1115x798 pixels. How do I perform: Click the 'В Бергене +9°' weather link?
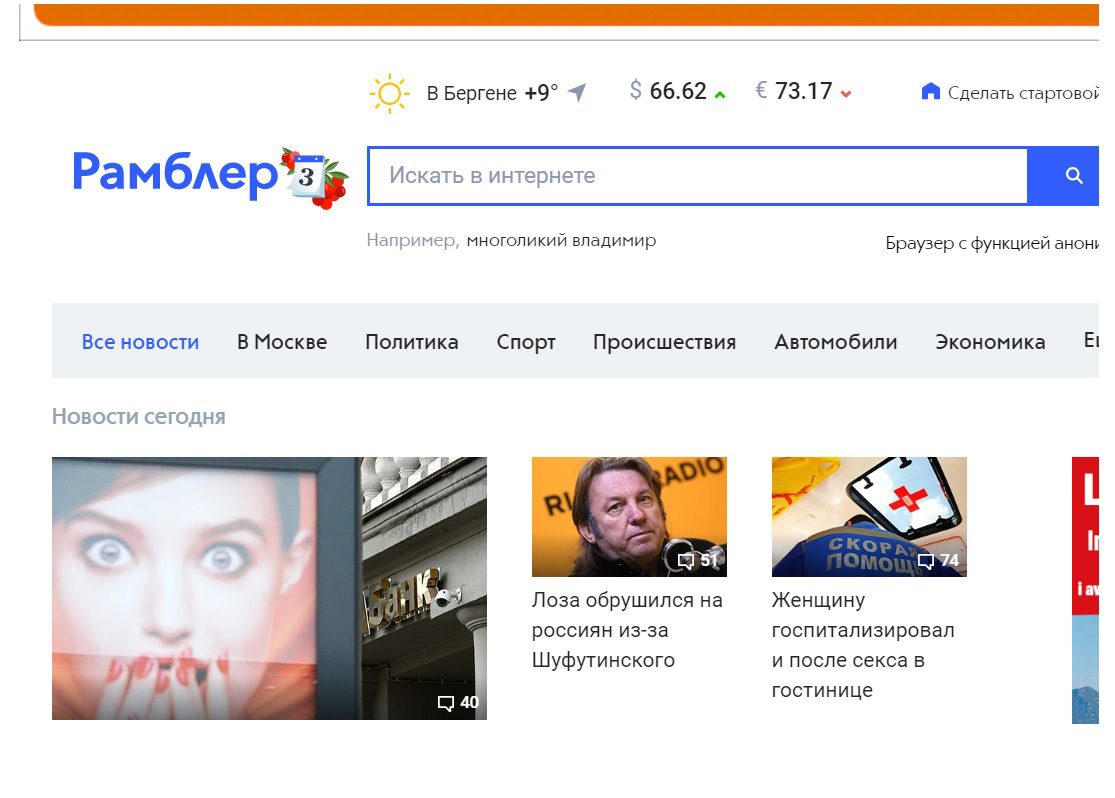pyautogui.click(x=492, y=93)
